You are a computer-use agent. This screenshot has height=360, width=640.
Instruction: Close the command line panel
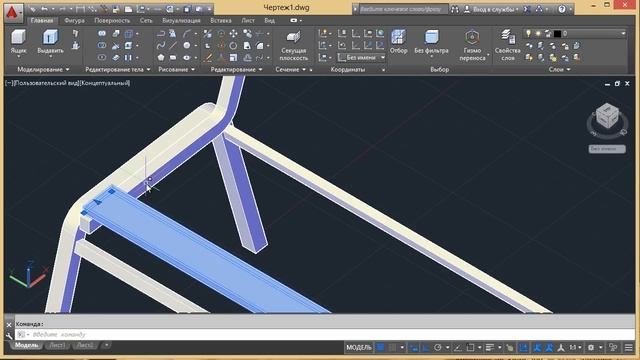(x=9, y=325)
